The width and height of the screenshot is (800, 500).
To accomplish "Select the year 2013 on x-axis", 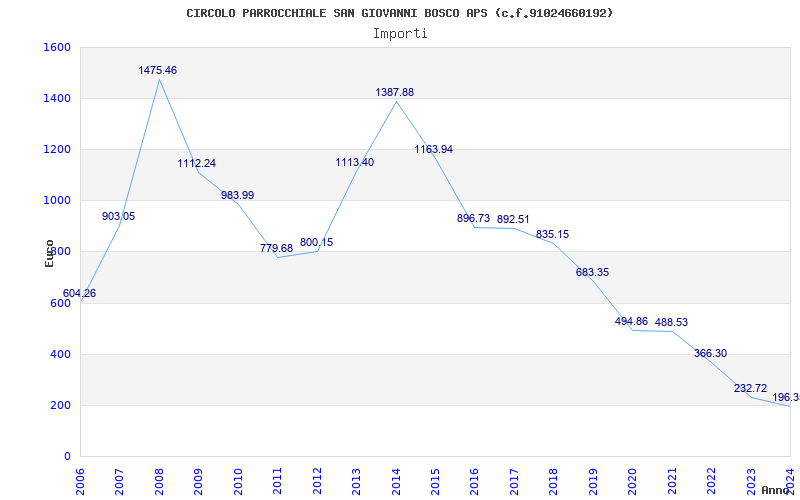I will (x=356, y=481).
